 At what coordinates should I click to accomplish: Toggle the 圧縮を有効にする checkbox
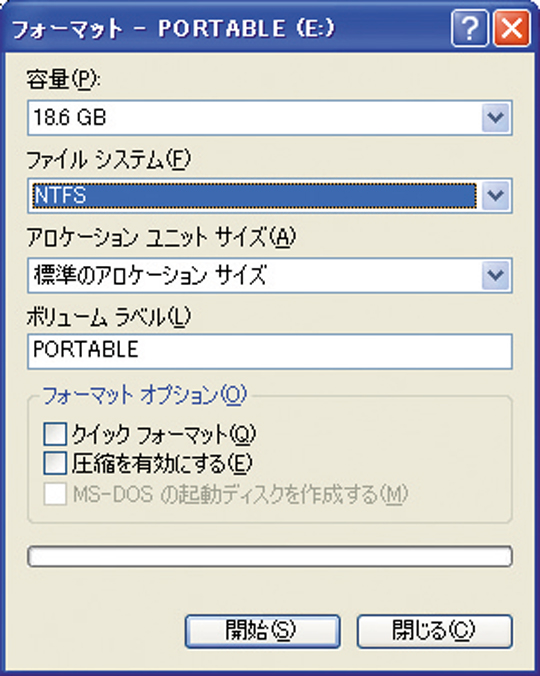[55, 463]
